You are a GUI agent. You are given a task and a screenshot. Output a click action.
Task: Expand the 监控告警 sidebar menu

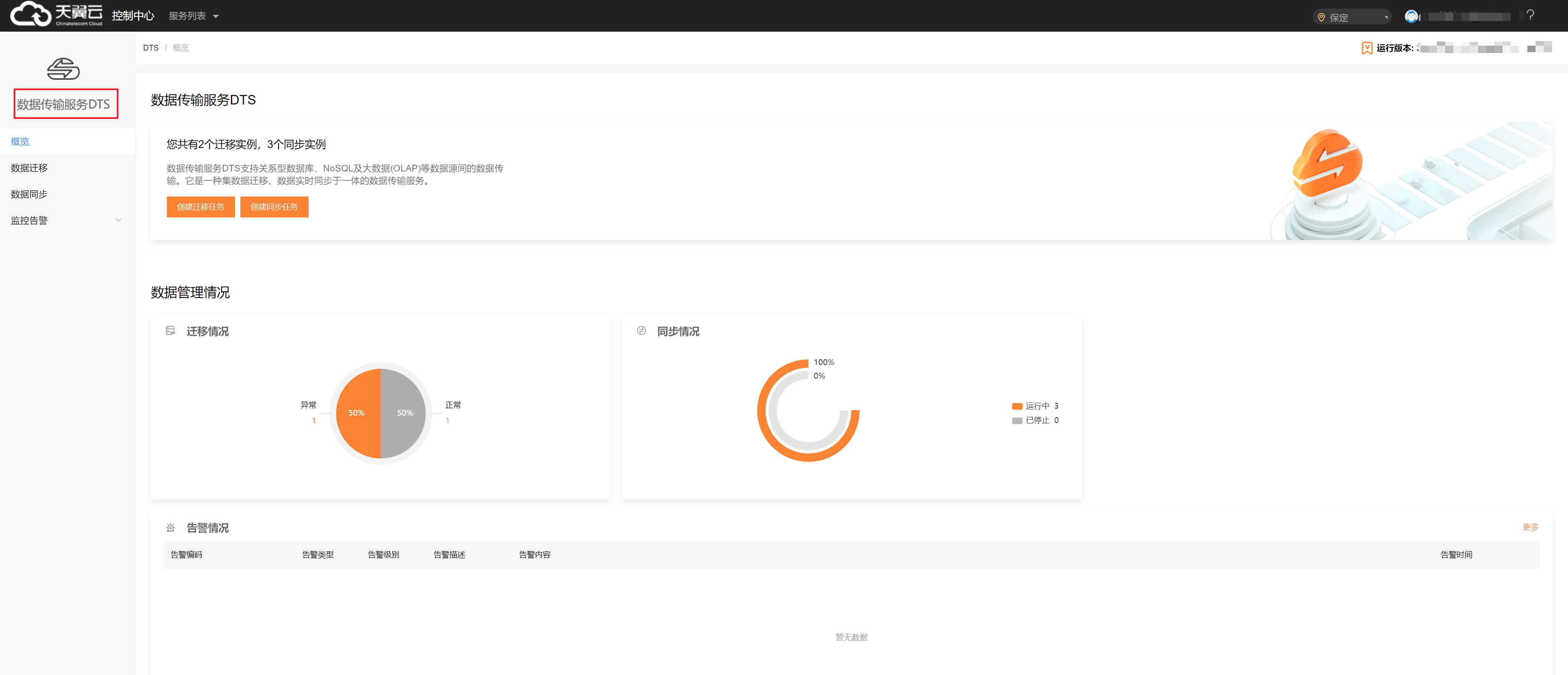click(x=67, y=220)
